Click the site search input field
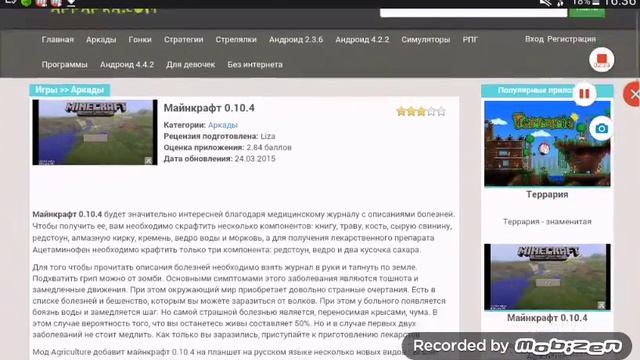Viewport: 640px width, 360px height. (473, 12)
